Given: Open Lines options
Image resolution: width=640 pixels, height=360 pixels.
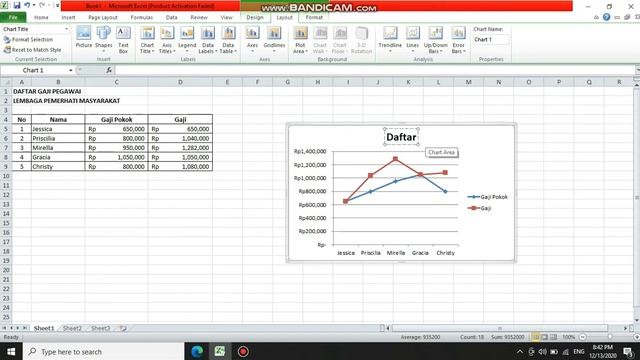Looking at the screenshot, I should pos(413,39).
